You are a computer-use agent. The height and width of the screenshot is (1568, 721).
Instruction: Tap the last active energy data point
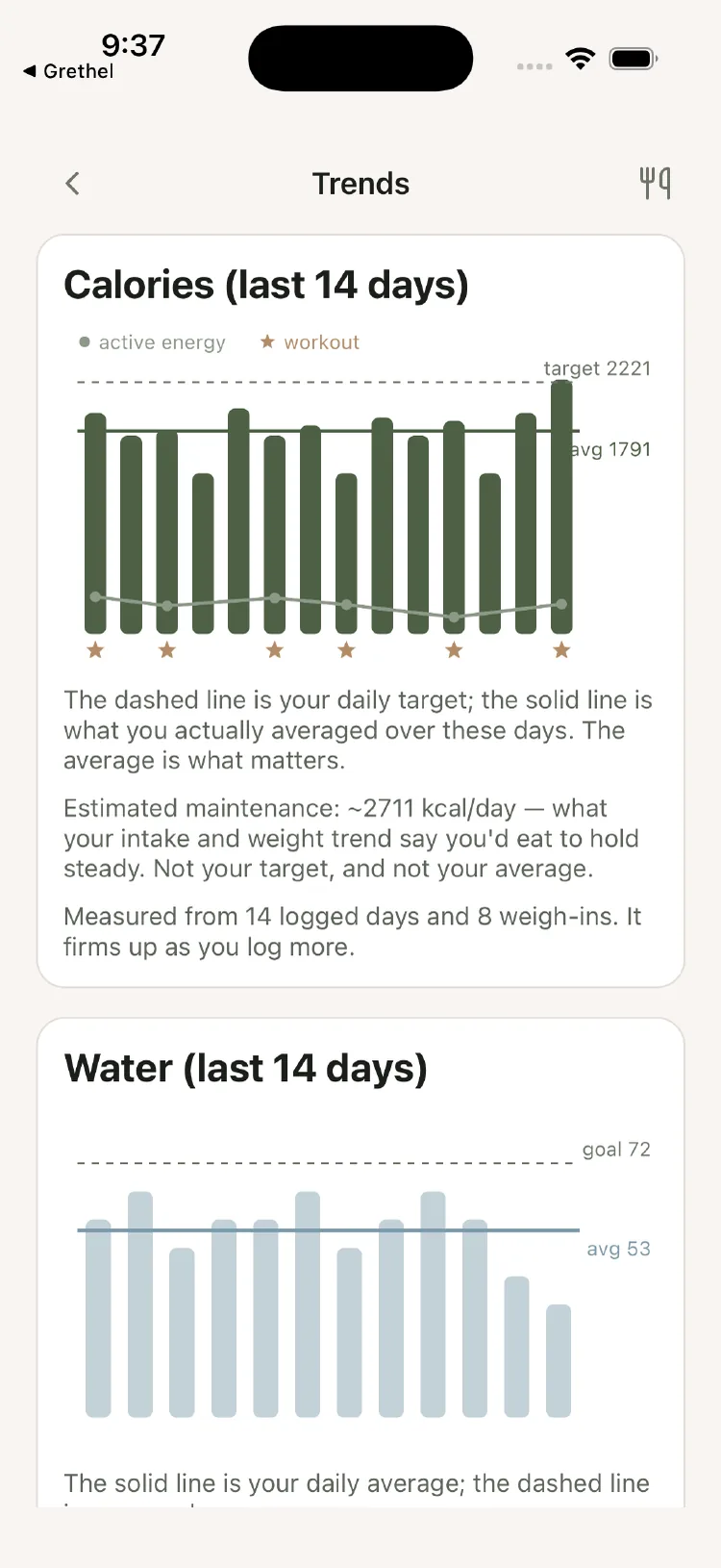[561, 604]
